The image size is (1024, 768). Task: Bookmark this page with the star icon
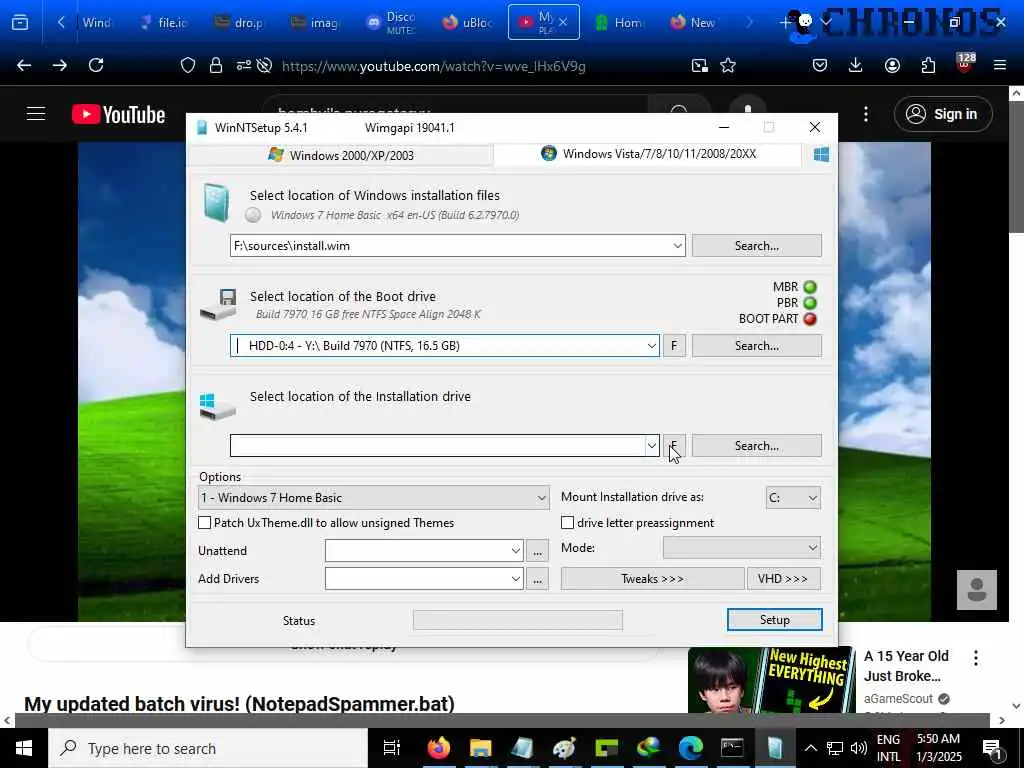[x=728, y=65]
